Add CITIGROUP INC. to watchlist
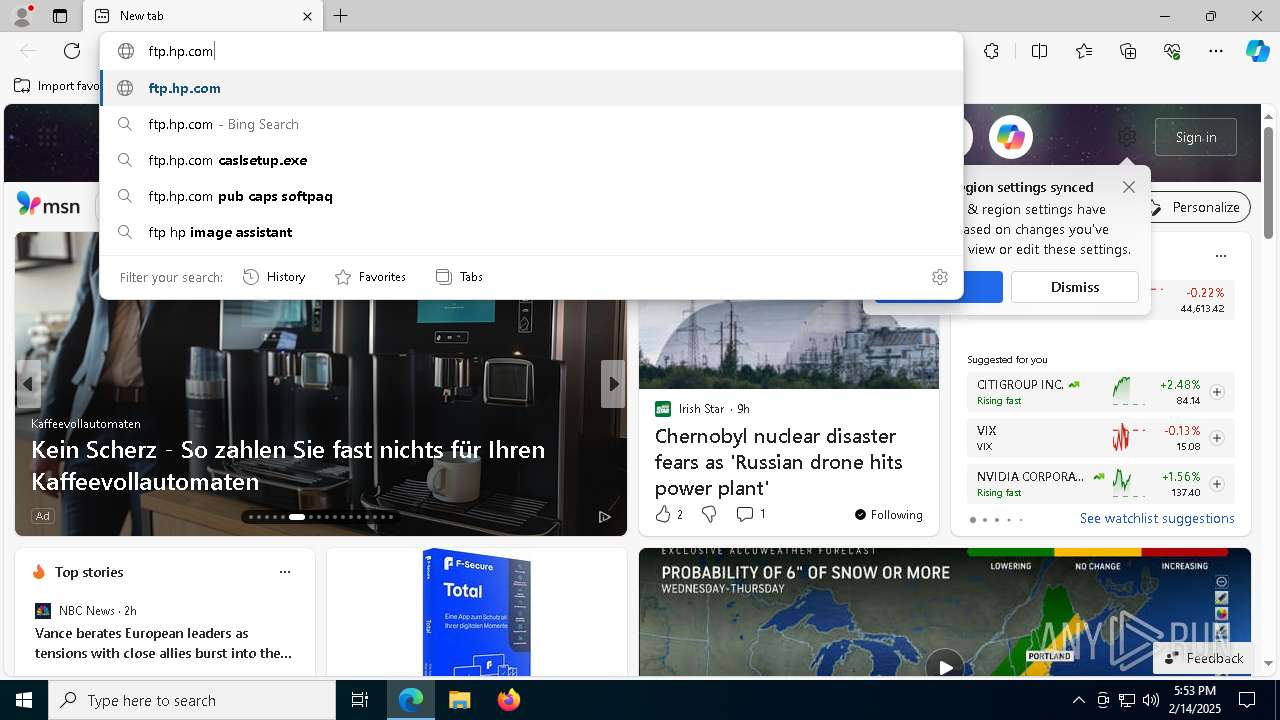 (1217, 392)
